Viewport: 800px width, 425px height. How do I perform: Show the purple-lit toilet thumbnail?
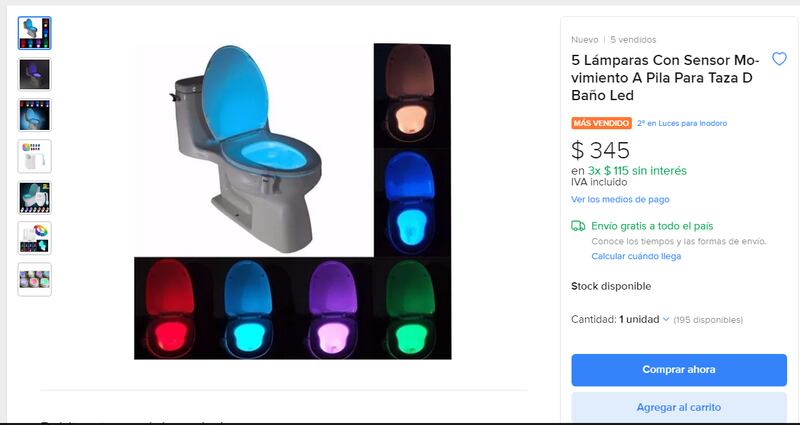34,74
